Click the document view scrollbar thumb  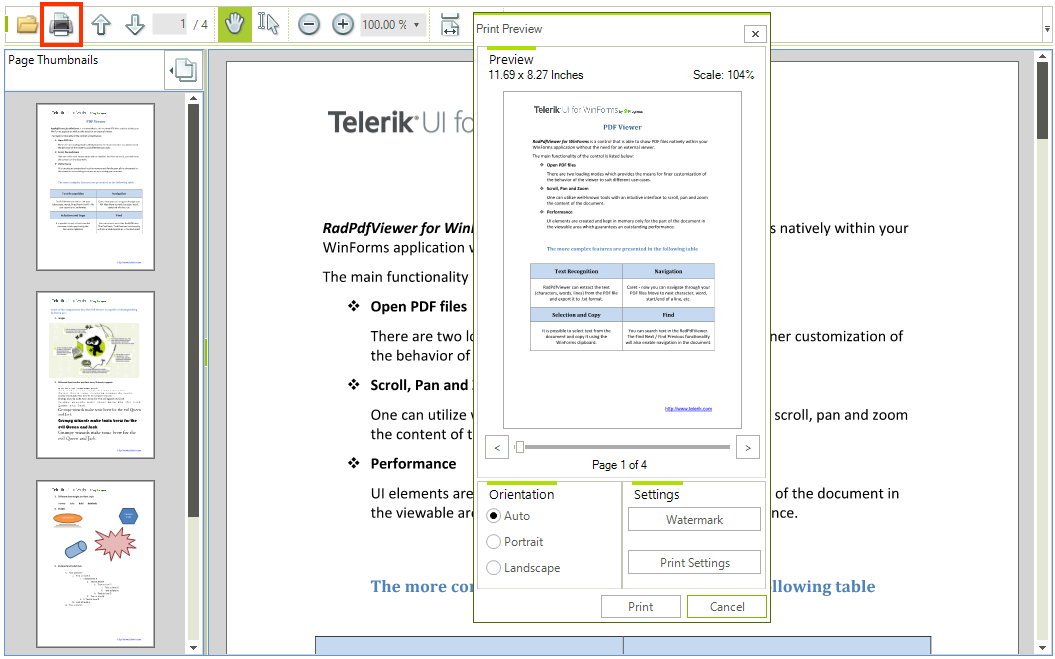point(1042,101)
